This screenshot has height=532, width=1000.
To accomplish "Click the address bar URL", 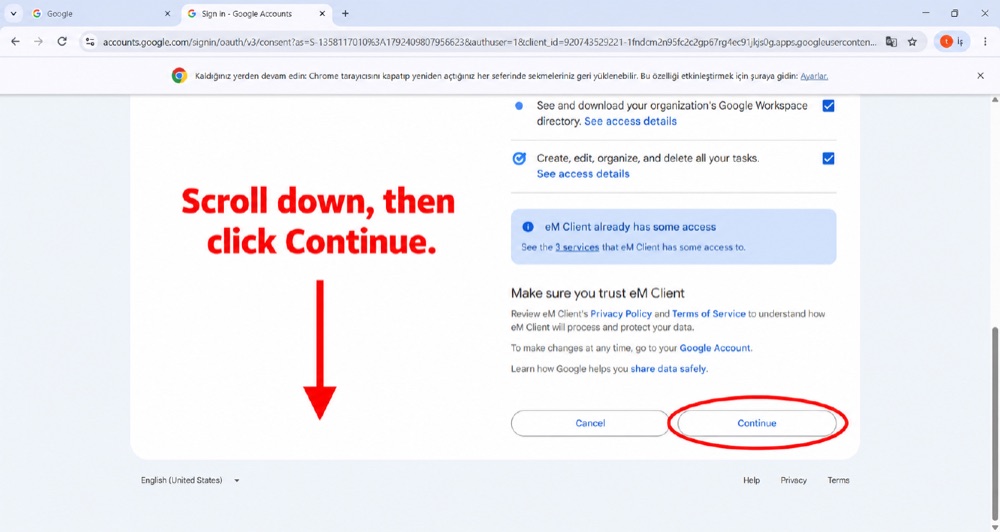I will point(489,42).
